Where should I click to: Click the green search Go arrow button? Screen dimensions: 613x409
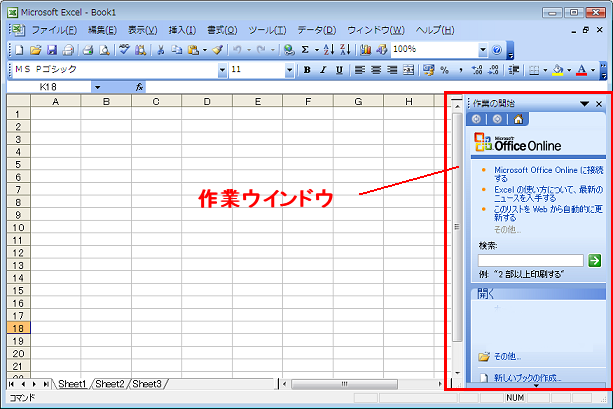(595, 260)
